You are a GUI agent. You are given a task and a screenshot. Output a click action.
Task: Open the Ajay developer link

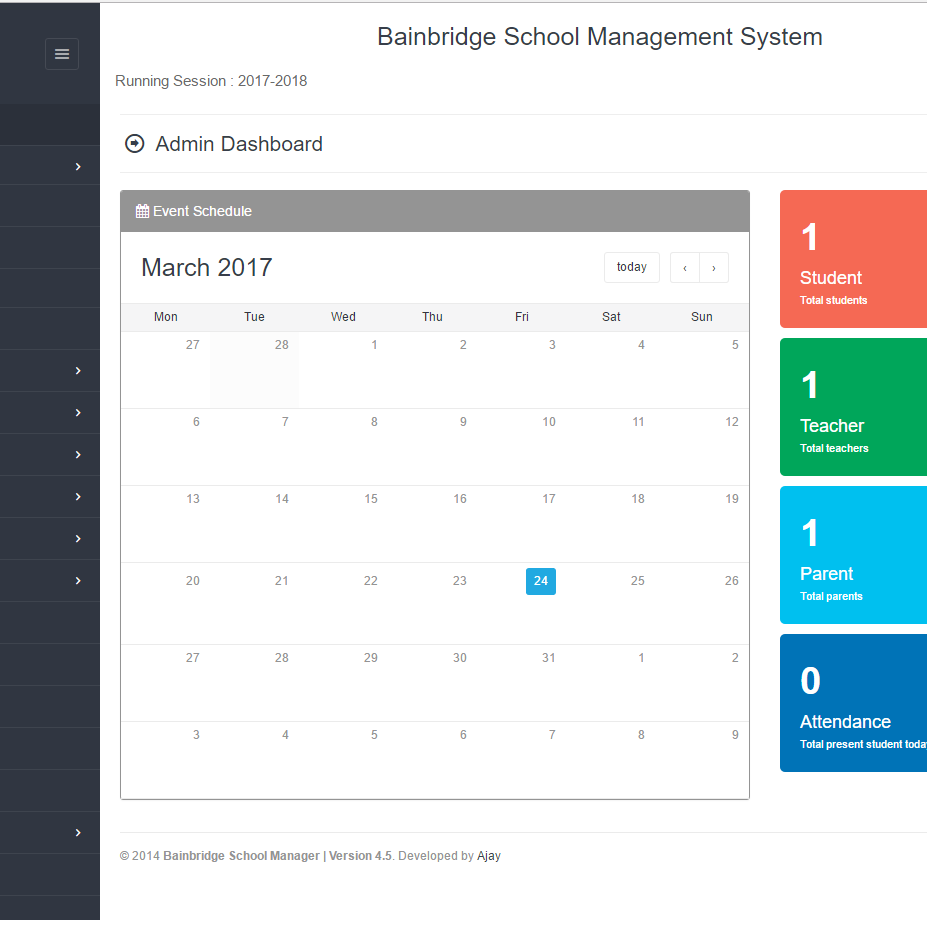489,856
